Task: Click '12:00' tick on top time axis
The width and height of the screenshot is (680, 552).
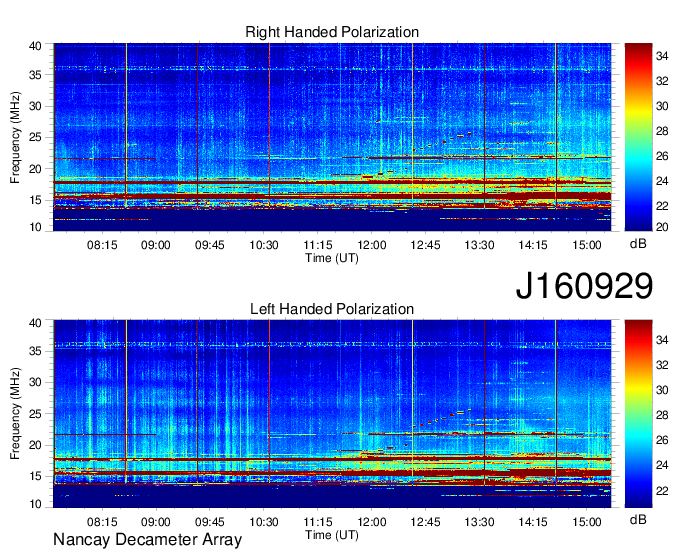Action: tap(372, 245)
